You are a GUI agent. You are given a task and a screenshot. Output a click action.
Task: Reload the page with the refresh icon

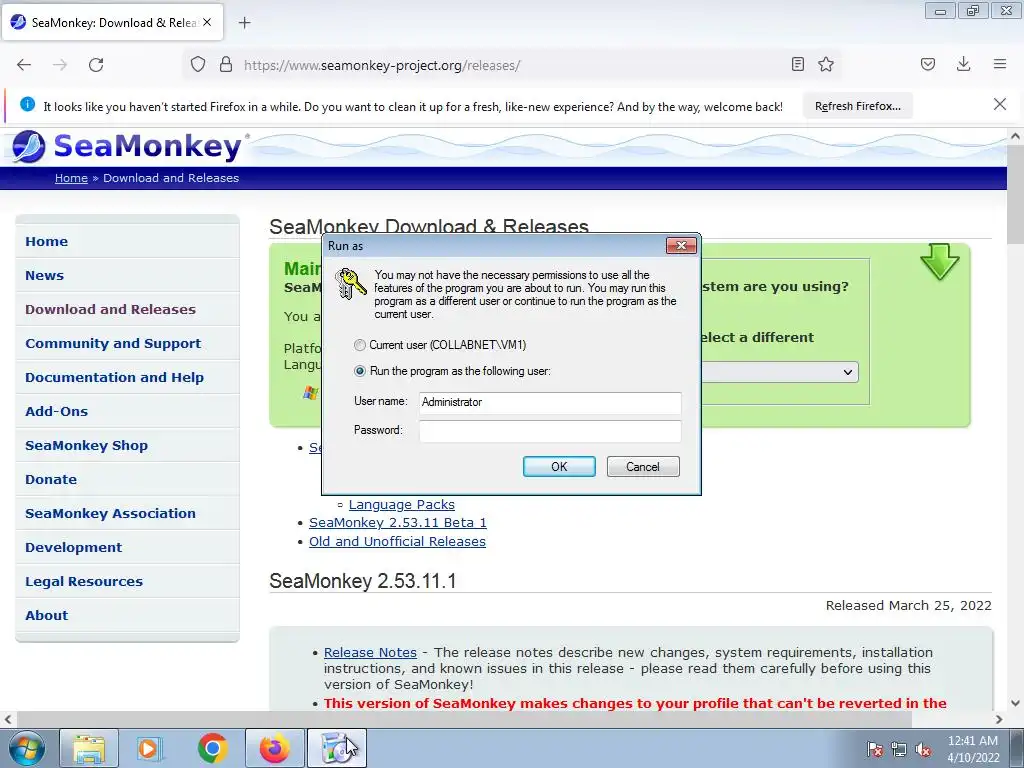(x=96, y=65)
